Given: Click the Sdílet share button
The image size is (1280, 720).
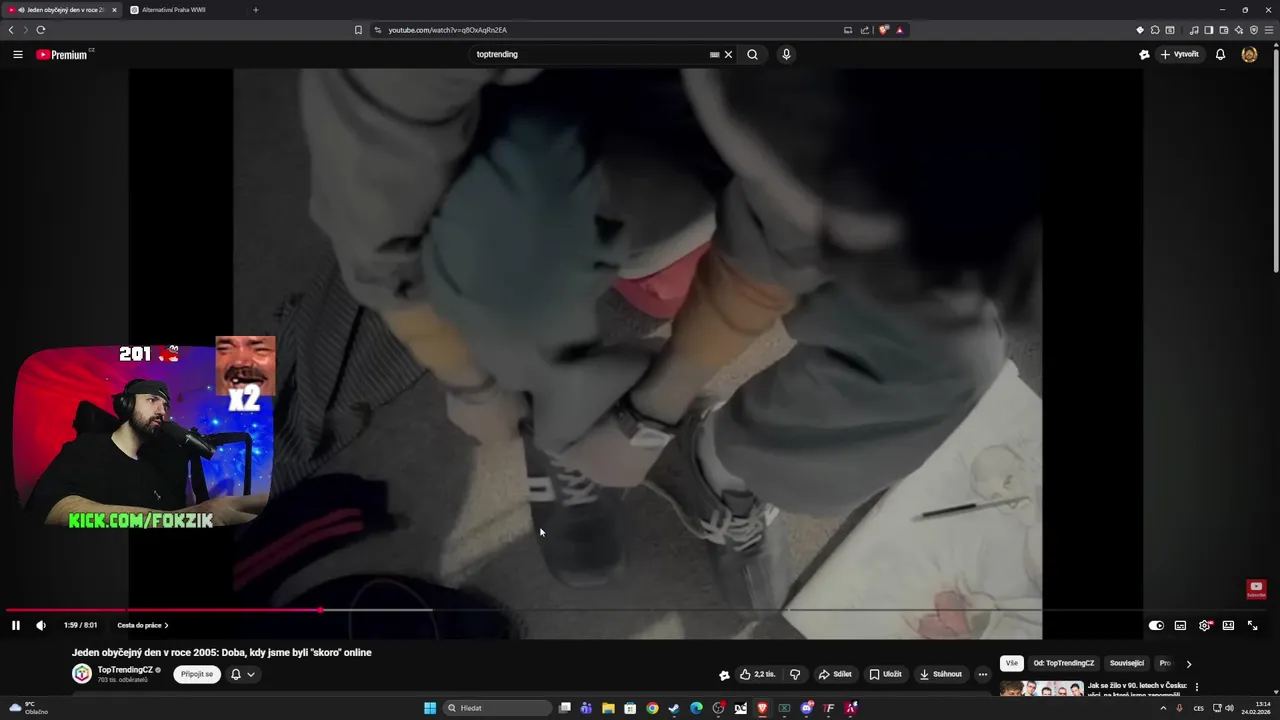Looking at the screenshot, I should tap(835, 674).
